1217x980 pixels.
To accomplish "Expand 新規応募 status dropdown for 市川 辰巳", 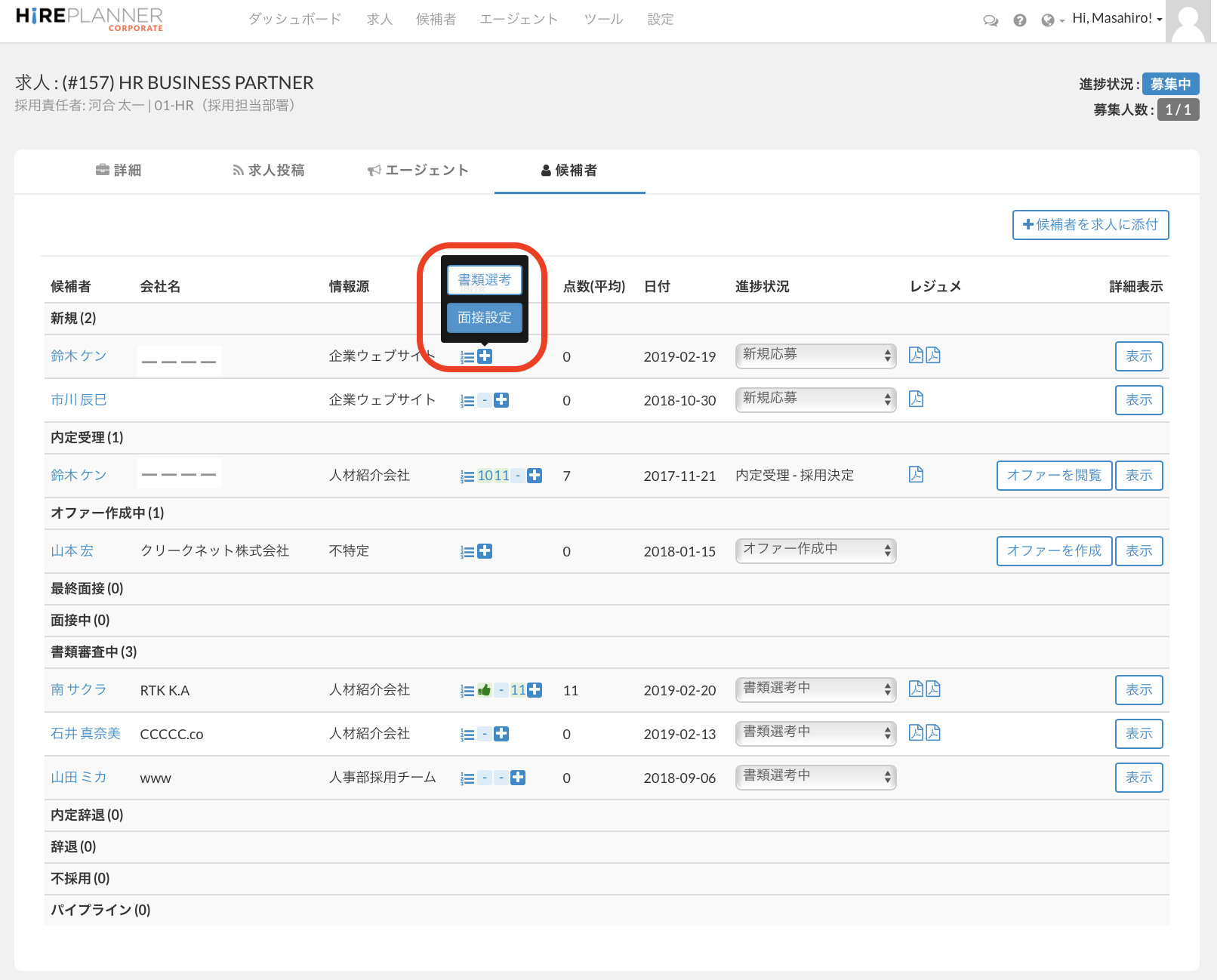I will [x=815, y=399].
